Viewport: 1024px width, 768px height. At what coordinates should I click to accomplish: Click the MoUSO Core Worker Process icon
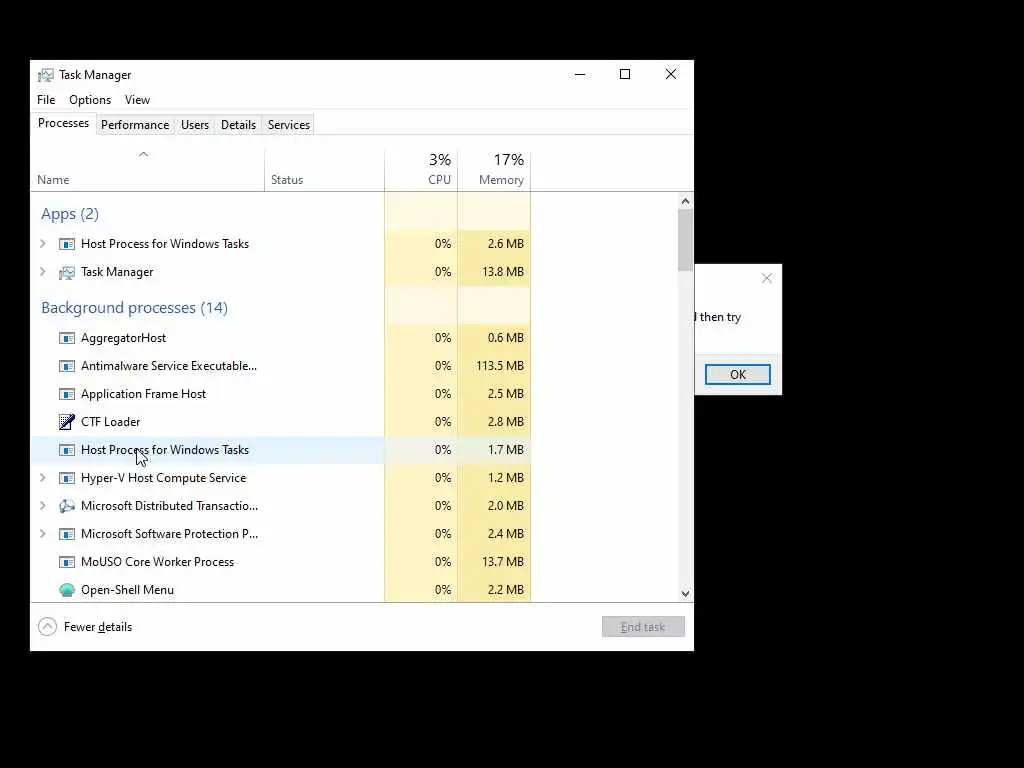67,562
